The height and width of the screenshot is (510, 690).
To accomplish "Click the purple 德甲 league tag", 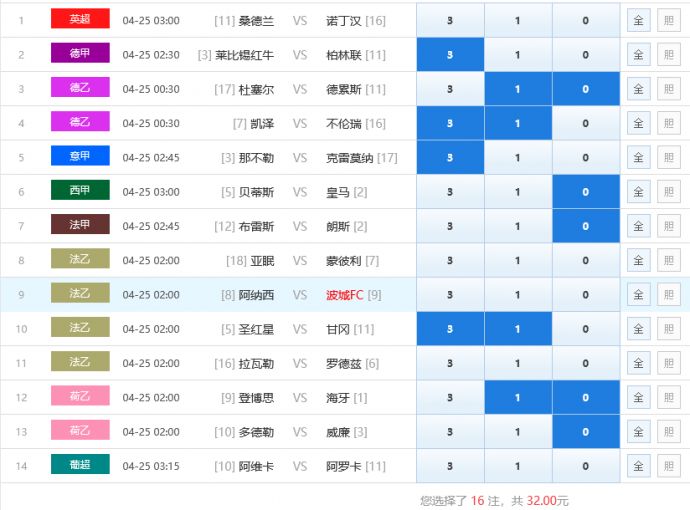I will tap(80, 54).
